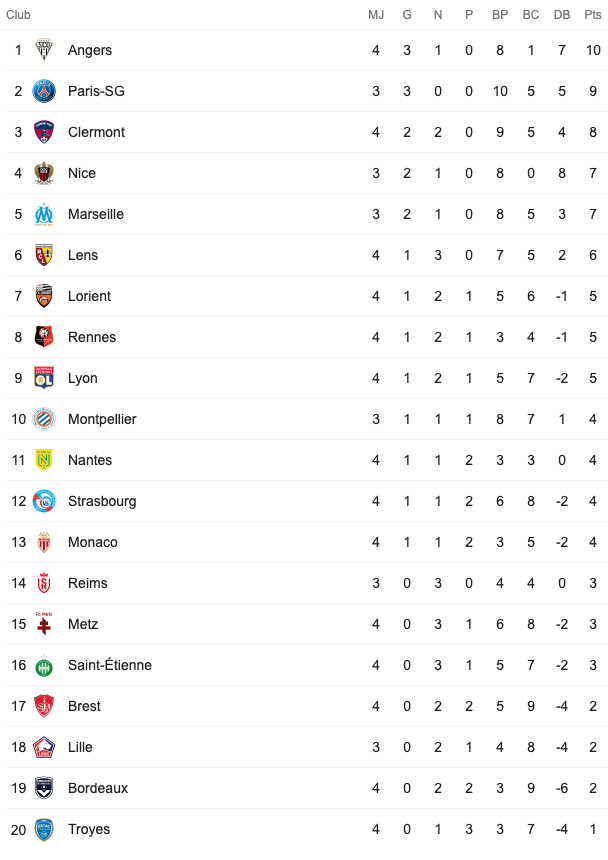Click the Bordeaux team name
Viewport: 608px width, 860px height.
pos(98,789)
